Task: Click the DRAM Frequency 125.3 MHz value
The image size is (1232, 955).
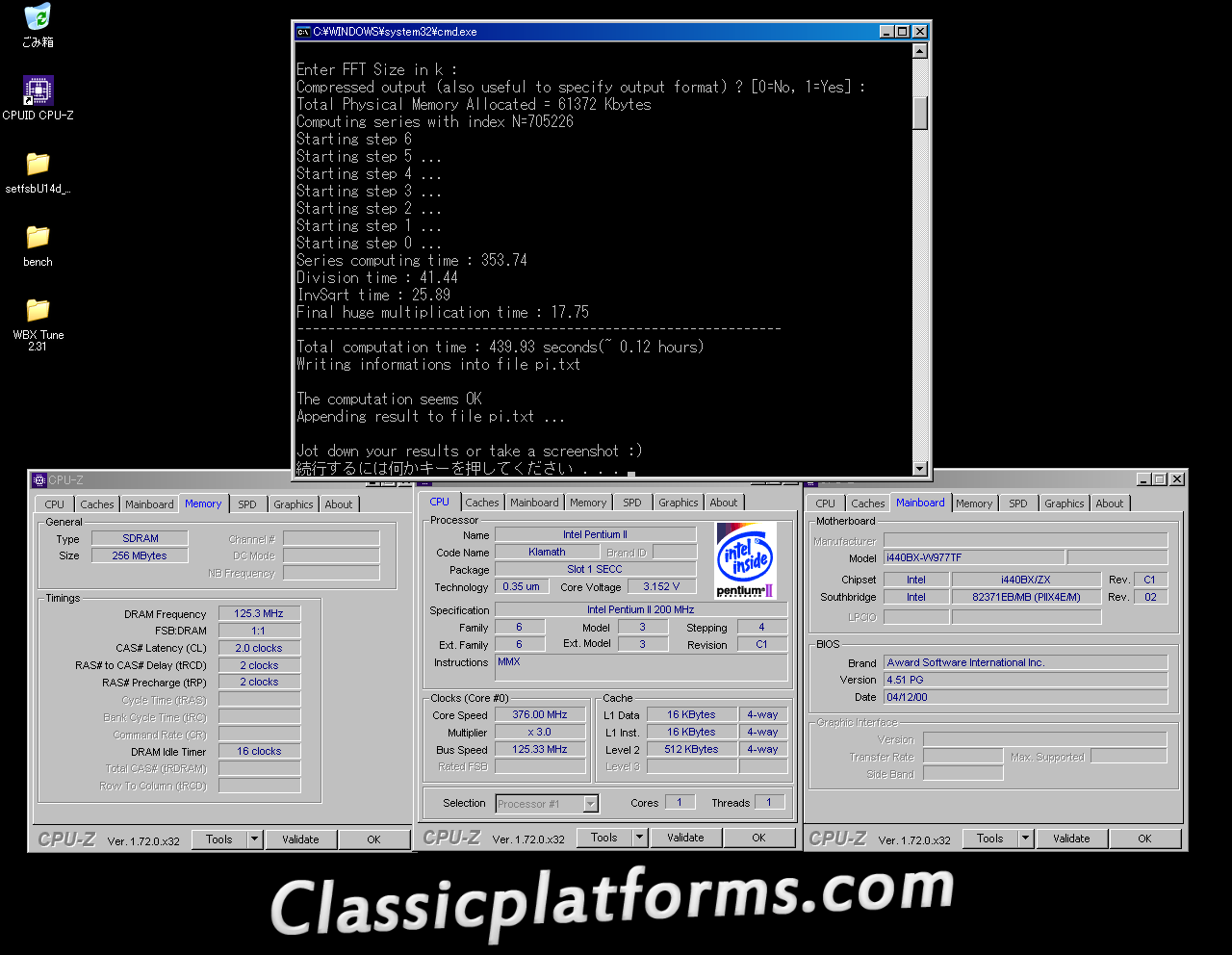Action: point(259,613)
